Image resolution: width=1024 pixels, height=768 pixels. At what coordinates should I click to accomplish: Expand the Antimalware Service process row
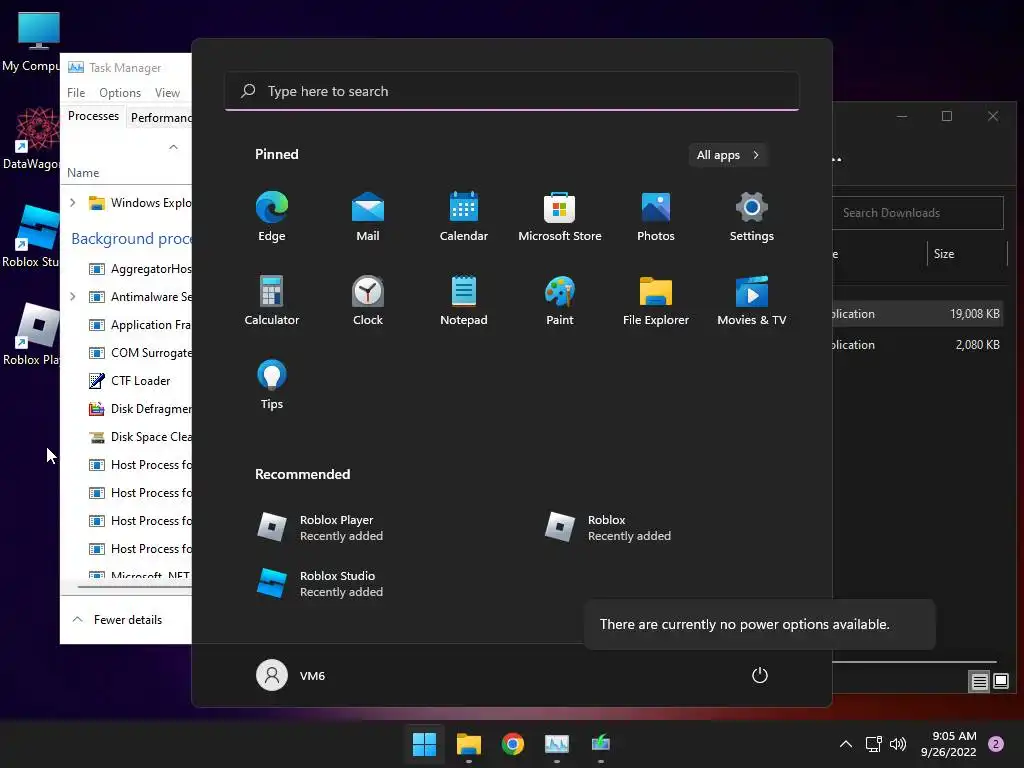[x=72, y=296]
